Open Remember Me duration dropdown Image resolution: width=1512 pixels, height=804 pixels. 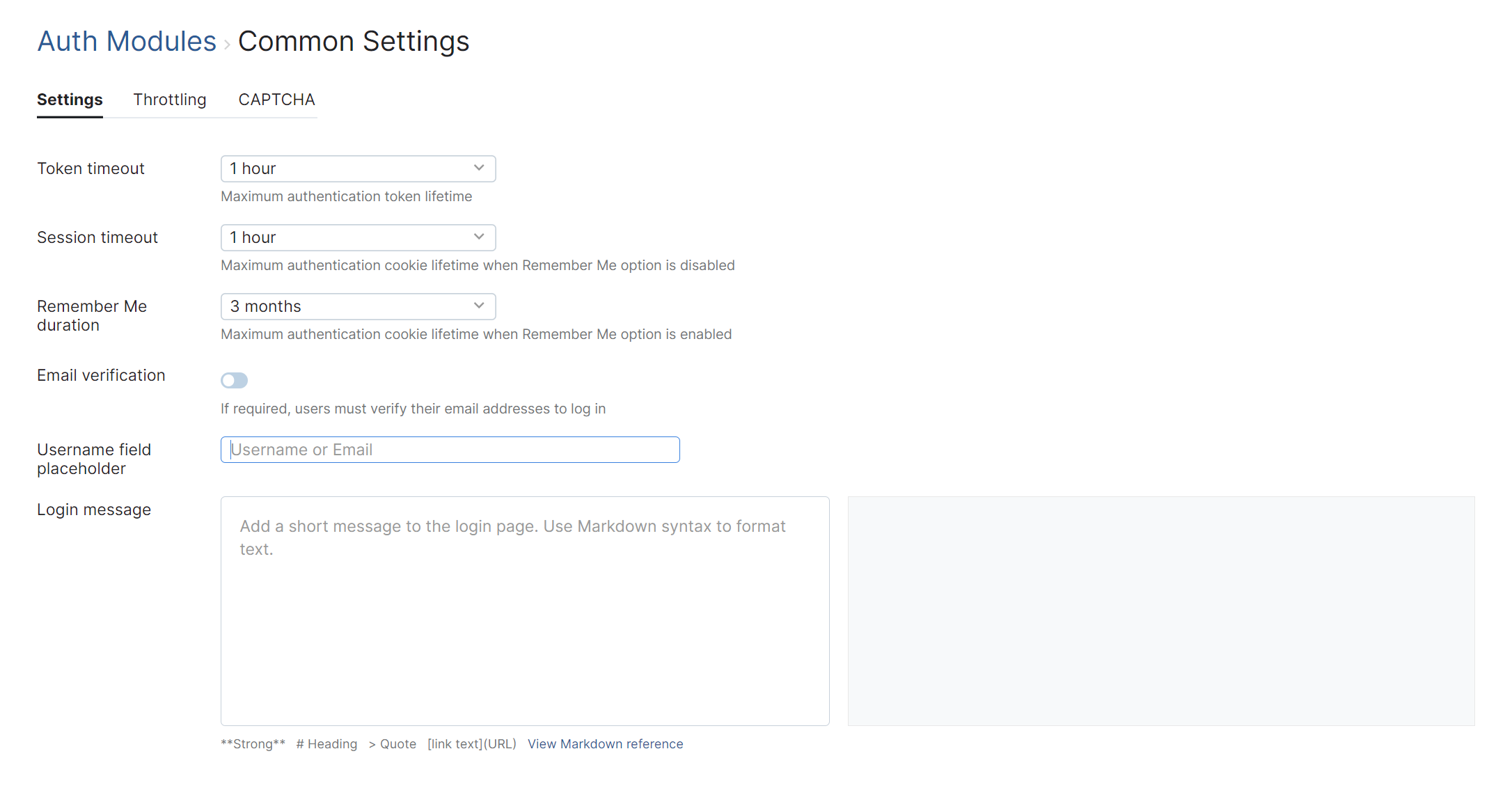358,306
